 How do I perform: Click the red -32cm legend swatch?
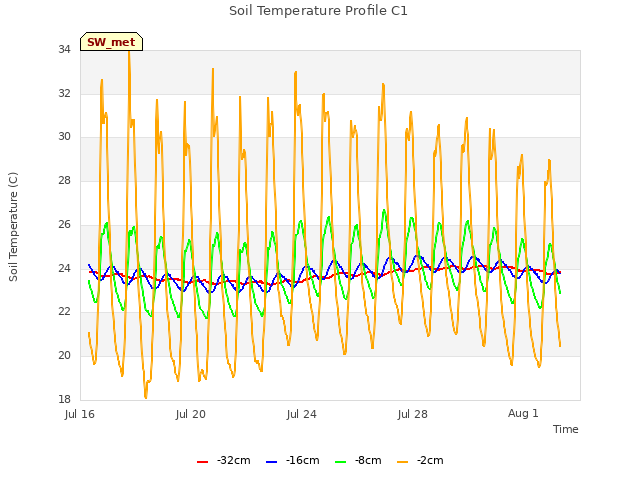coord(202,462)
